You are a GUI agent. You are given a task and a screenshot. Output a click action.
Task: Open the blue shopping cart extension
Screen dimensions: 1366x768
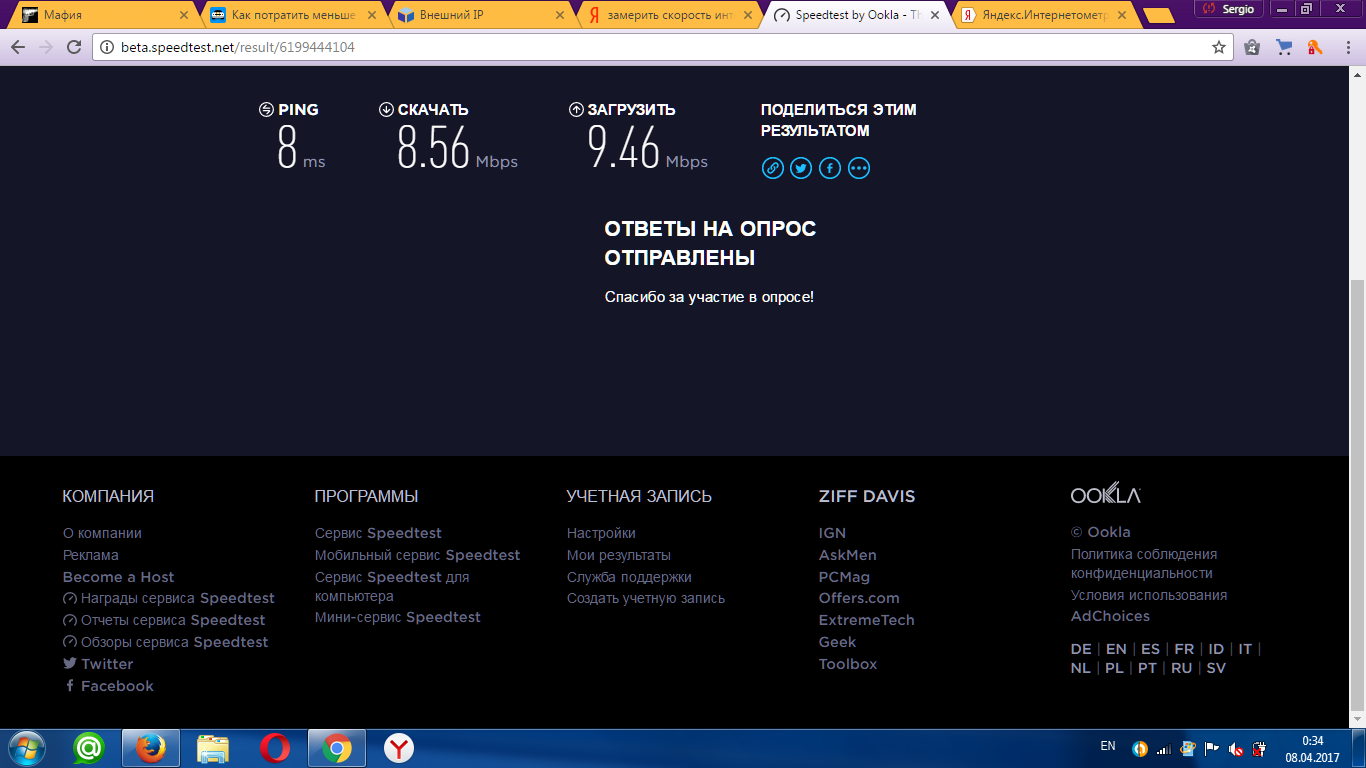[1284, 47]
